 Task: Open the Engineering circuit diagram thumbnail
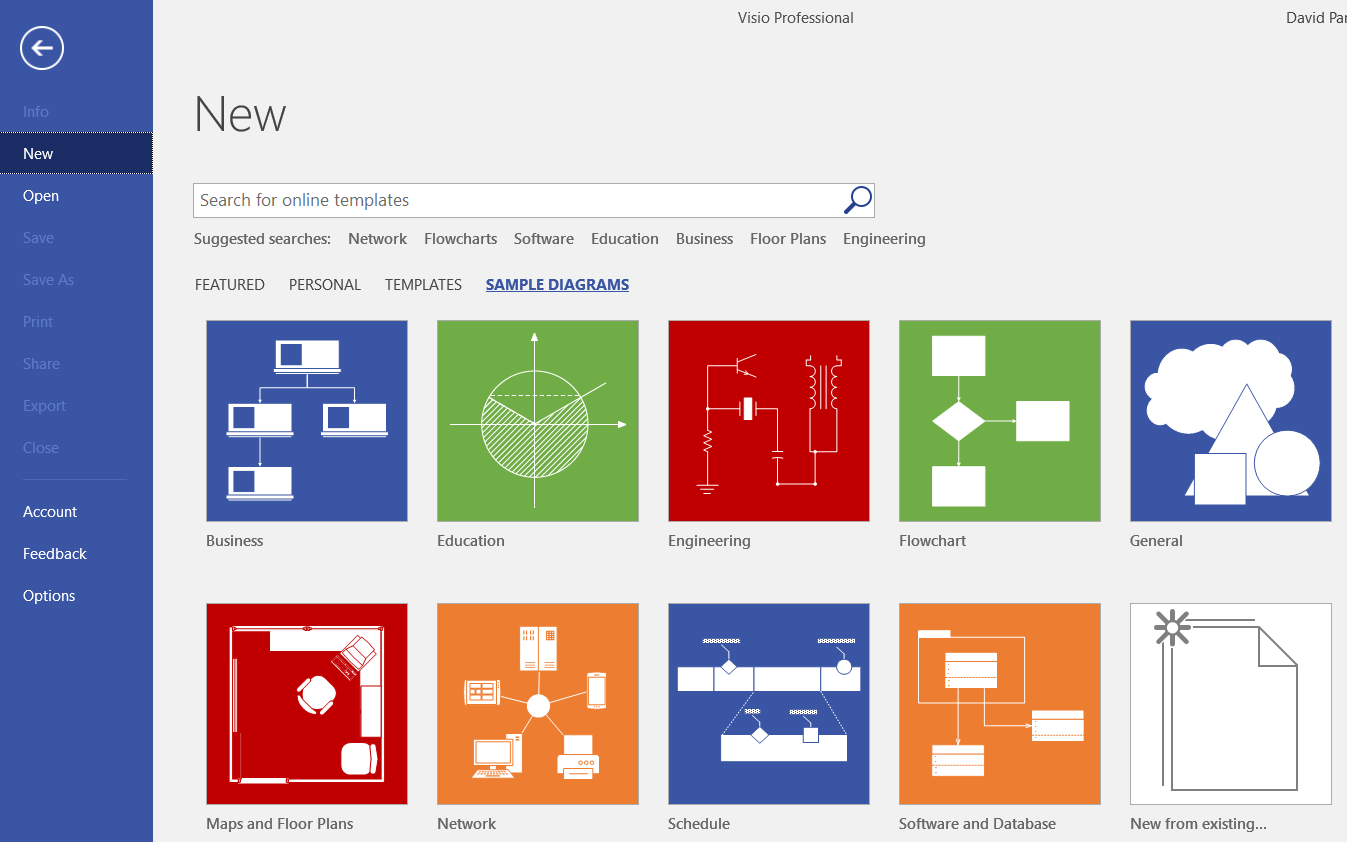(769, 421)
